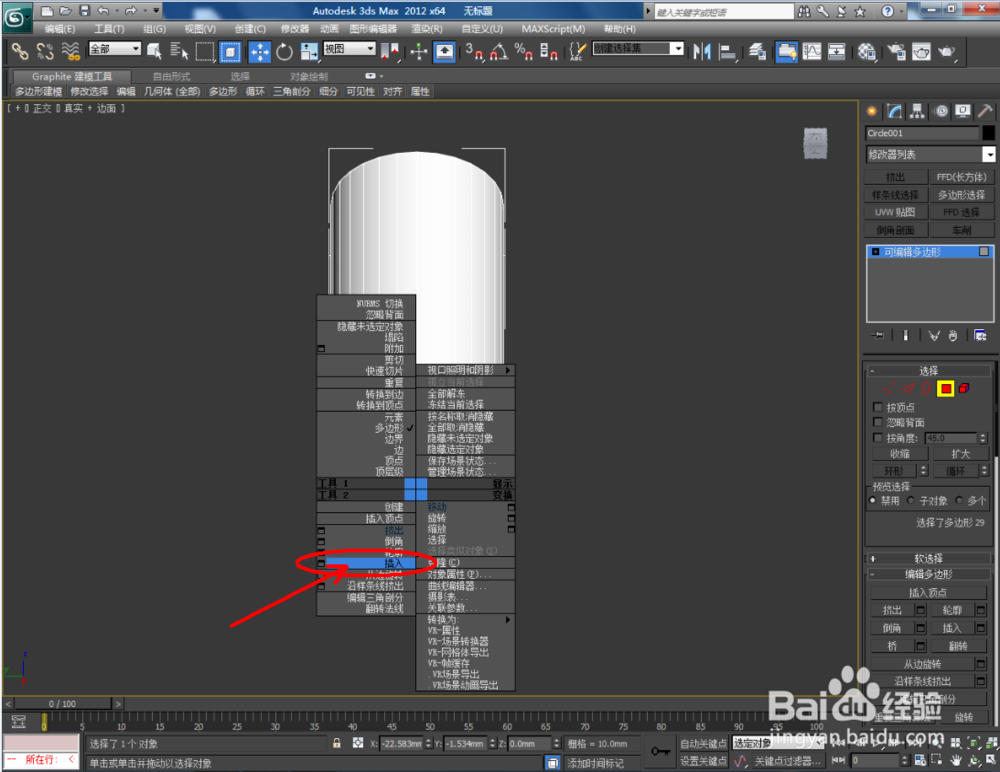Image resolution: width=1000 pixels, height=772 pixels.
Task: Click the 挤出 button in 编辑多边形 rollout
Action: coord(892,611)
